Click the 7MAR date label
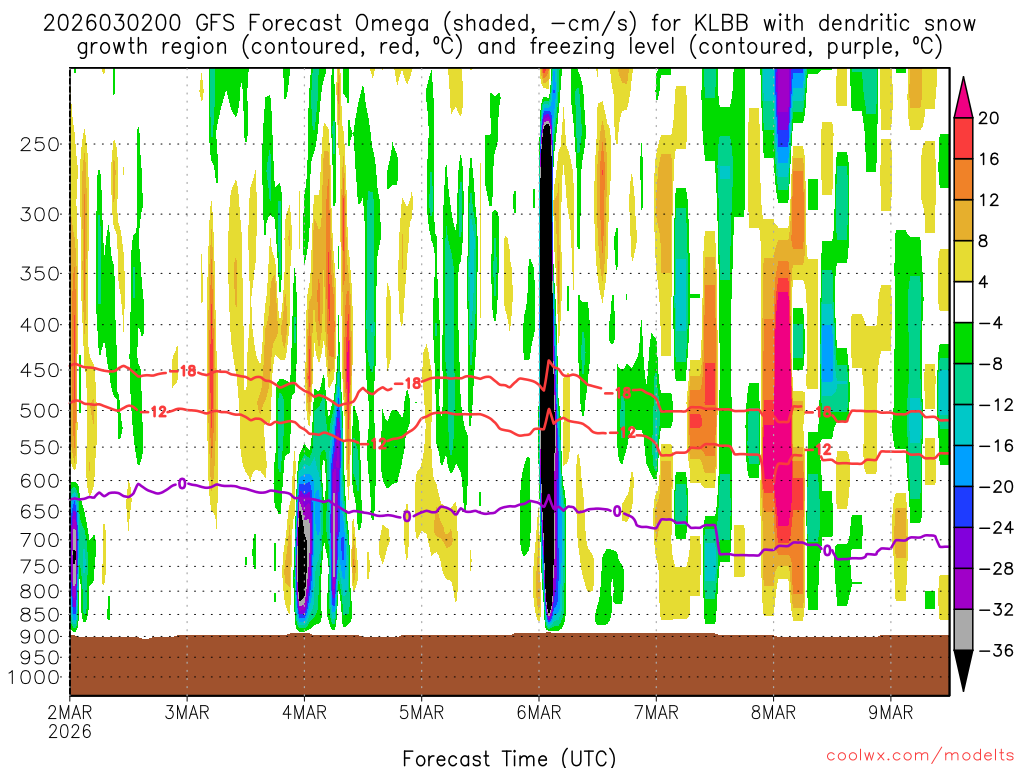 (x=656, y=712)
